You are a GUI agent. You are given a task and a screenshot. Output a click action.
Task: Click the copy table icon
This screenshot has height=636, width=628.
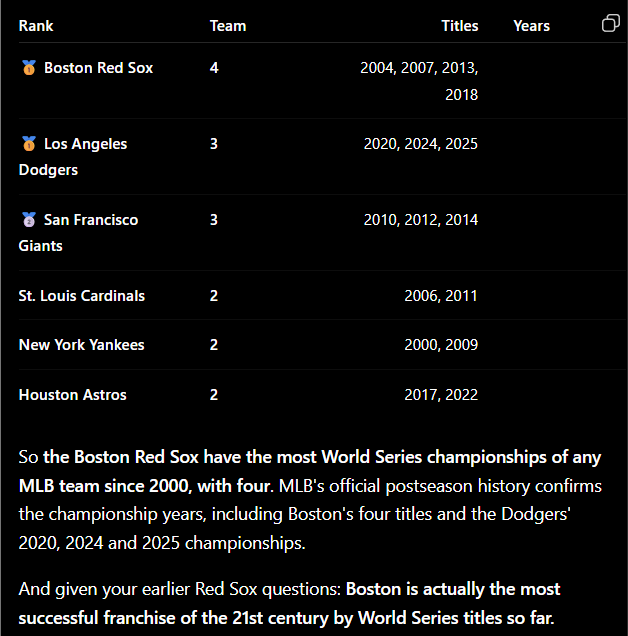click(x=611, y=23)
